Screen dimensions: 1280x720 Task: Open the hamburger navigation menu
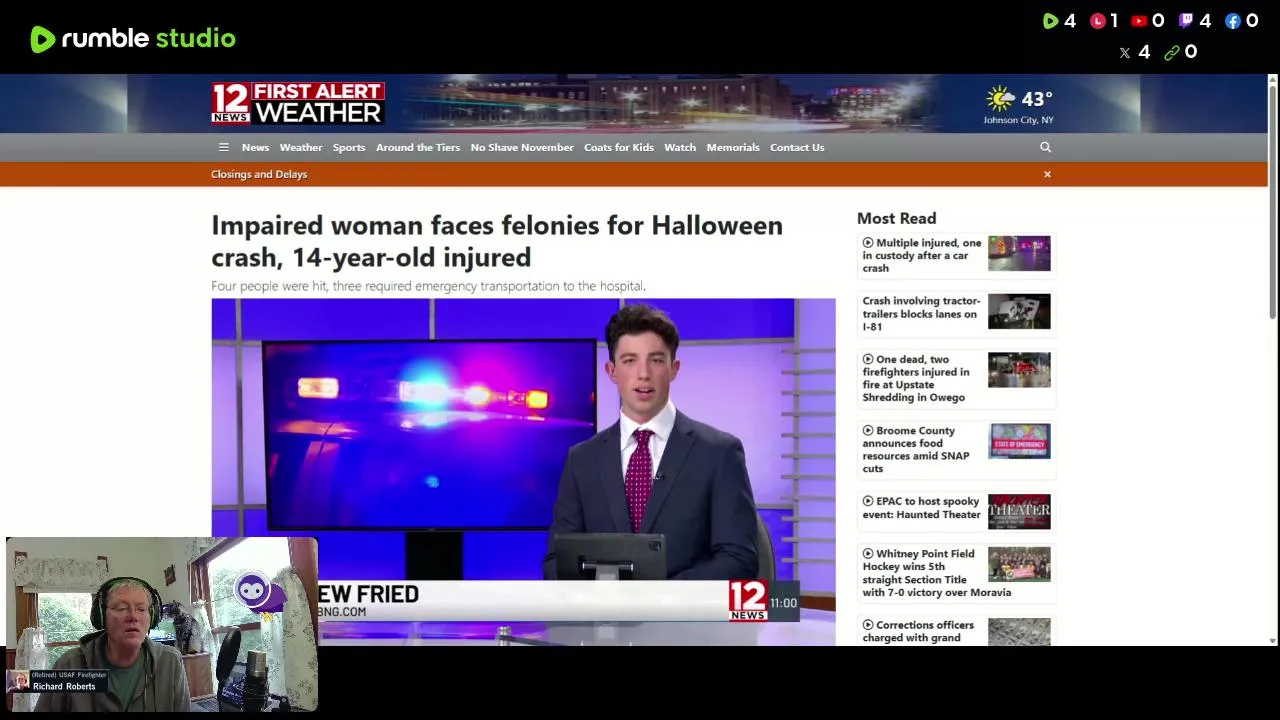[x=223, y=147]
